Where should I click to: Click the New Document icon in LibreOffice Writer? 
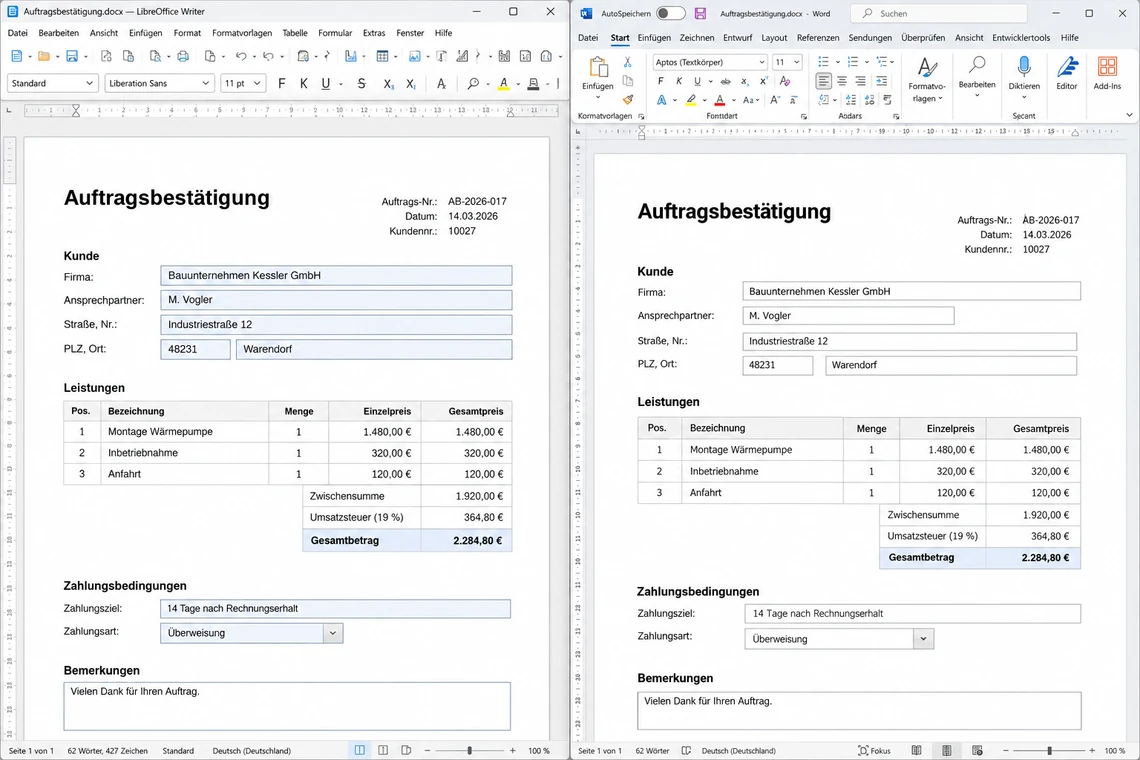[x=17, y=56]
